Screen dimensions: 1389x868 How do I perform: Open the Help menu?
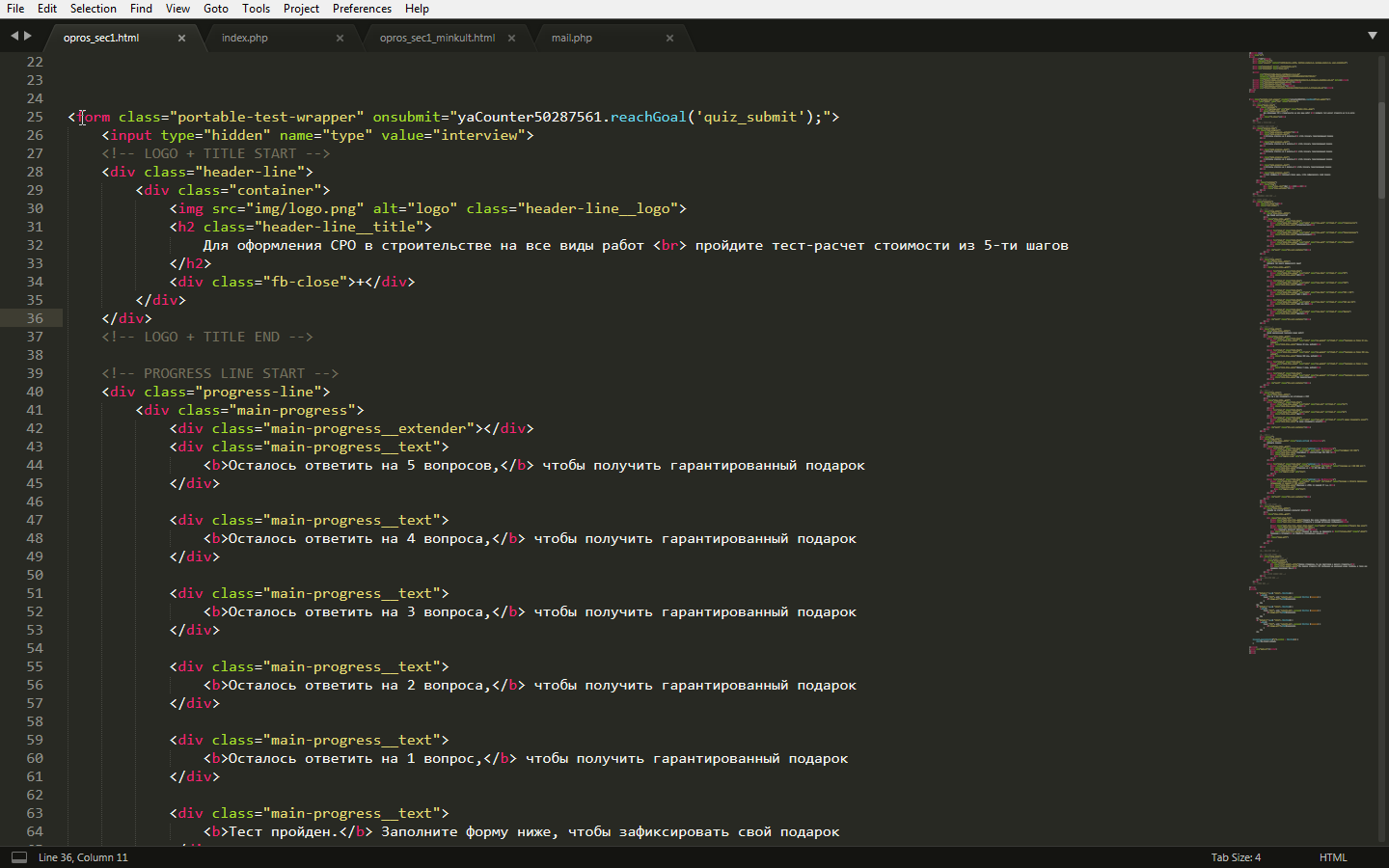coord(417,9)
